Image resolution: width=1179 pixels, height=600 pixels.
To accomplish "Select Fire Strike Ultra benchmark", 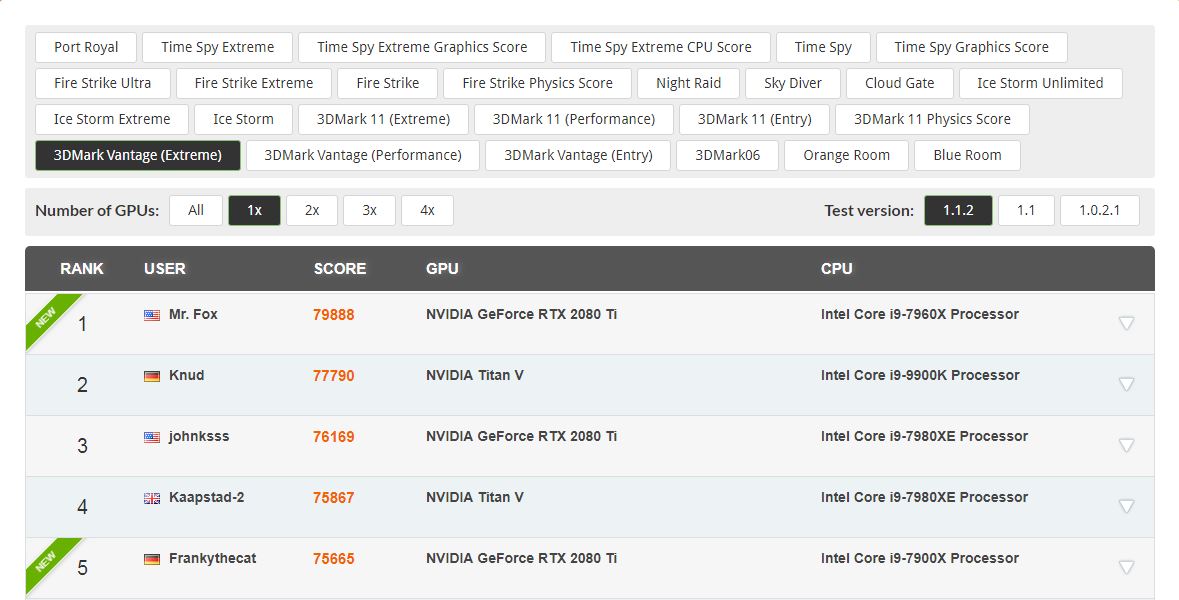I will (x=102, y=83).
